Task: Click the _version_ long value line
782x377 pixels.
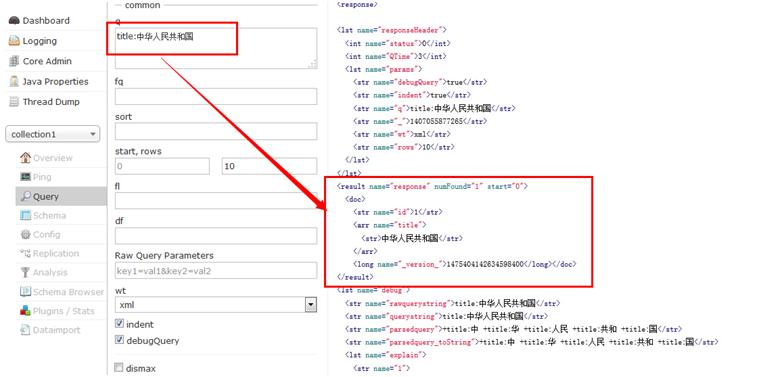Action: click(x=464, y=264)
